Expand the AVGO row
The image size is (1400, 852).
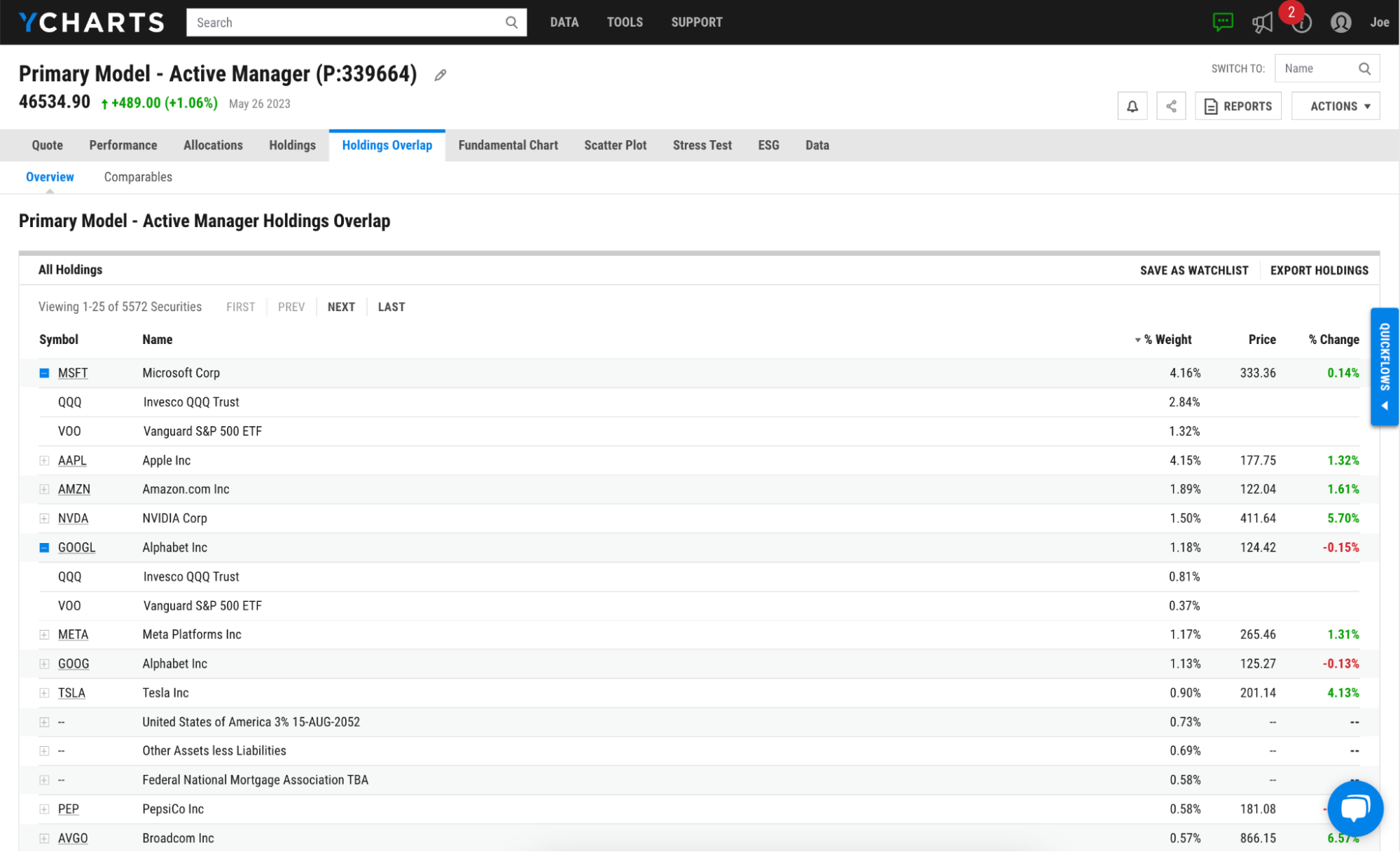tap(44, 839)
